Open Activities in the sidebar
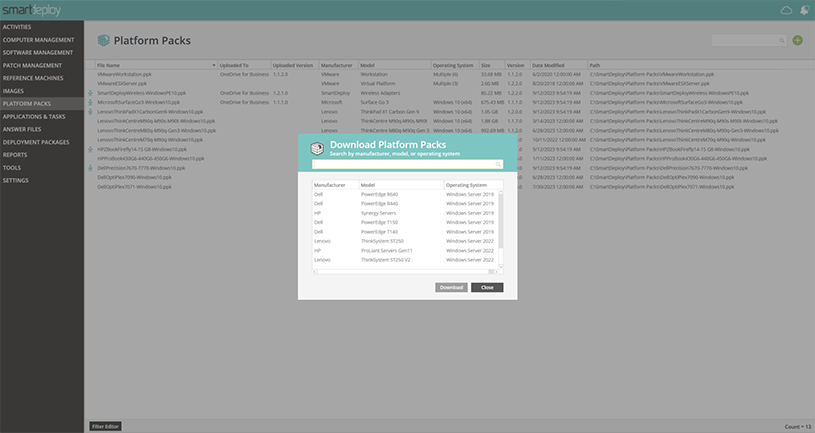The height and width of the screenshot is (433, 815). click(x=17, y=27)
